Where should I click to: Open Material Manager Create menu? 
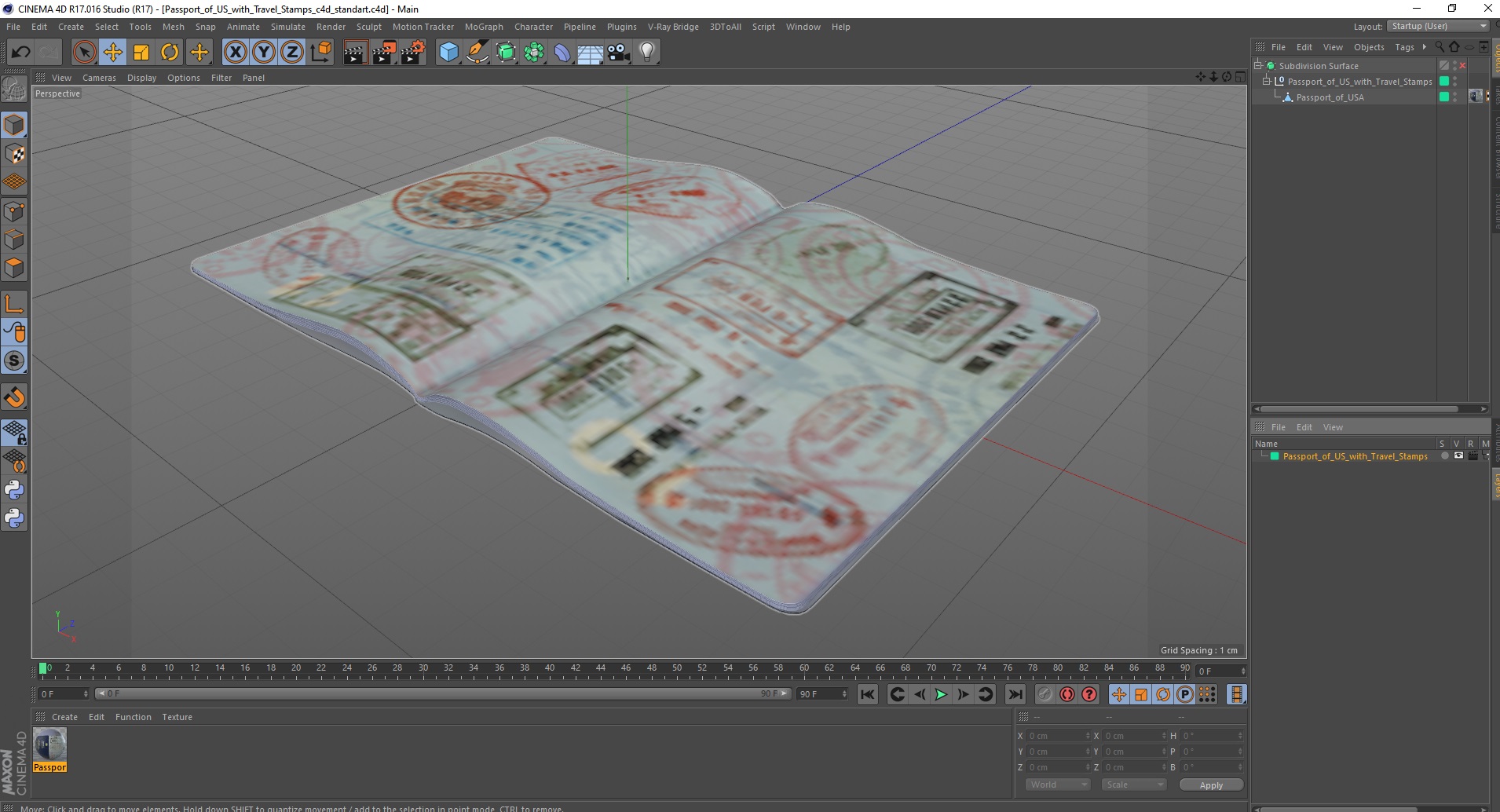[x=64, y=717]
